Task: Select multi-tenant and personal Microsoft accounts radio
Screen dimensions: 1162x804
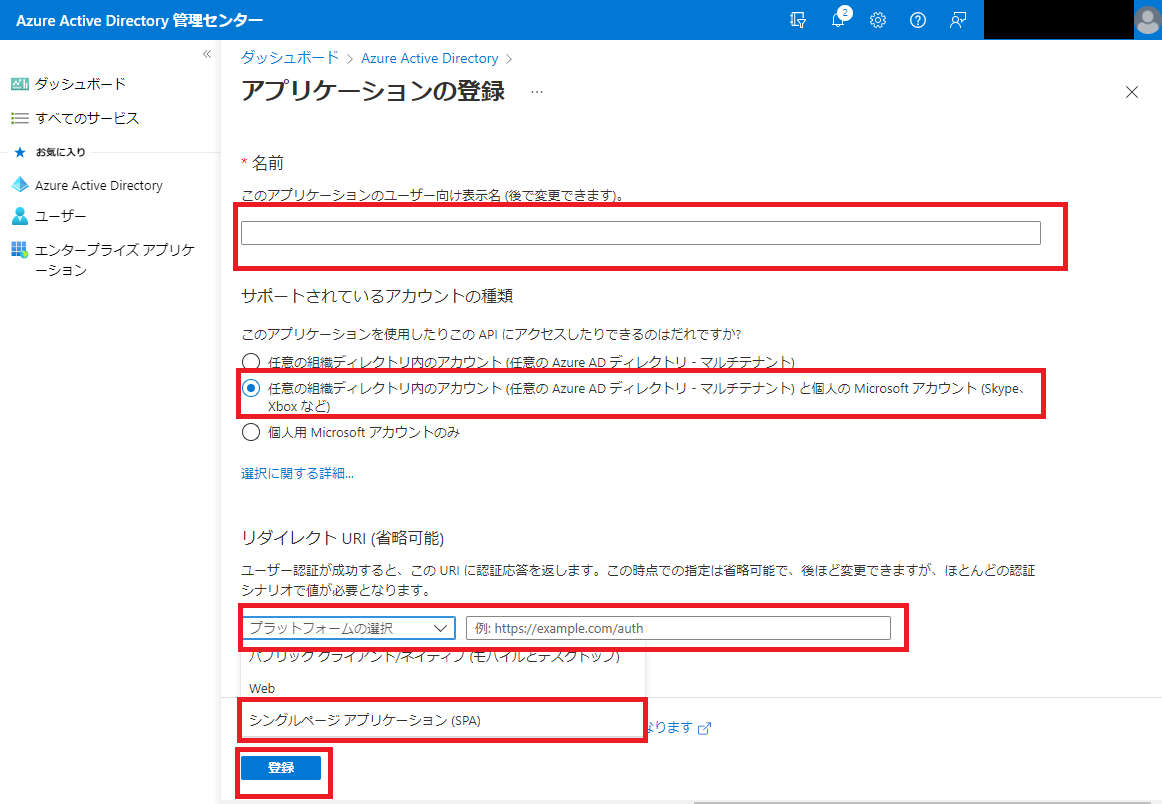Action: click(x=251, y=388)
